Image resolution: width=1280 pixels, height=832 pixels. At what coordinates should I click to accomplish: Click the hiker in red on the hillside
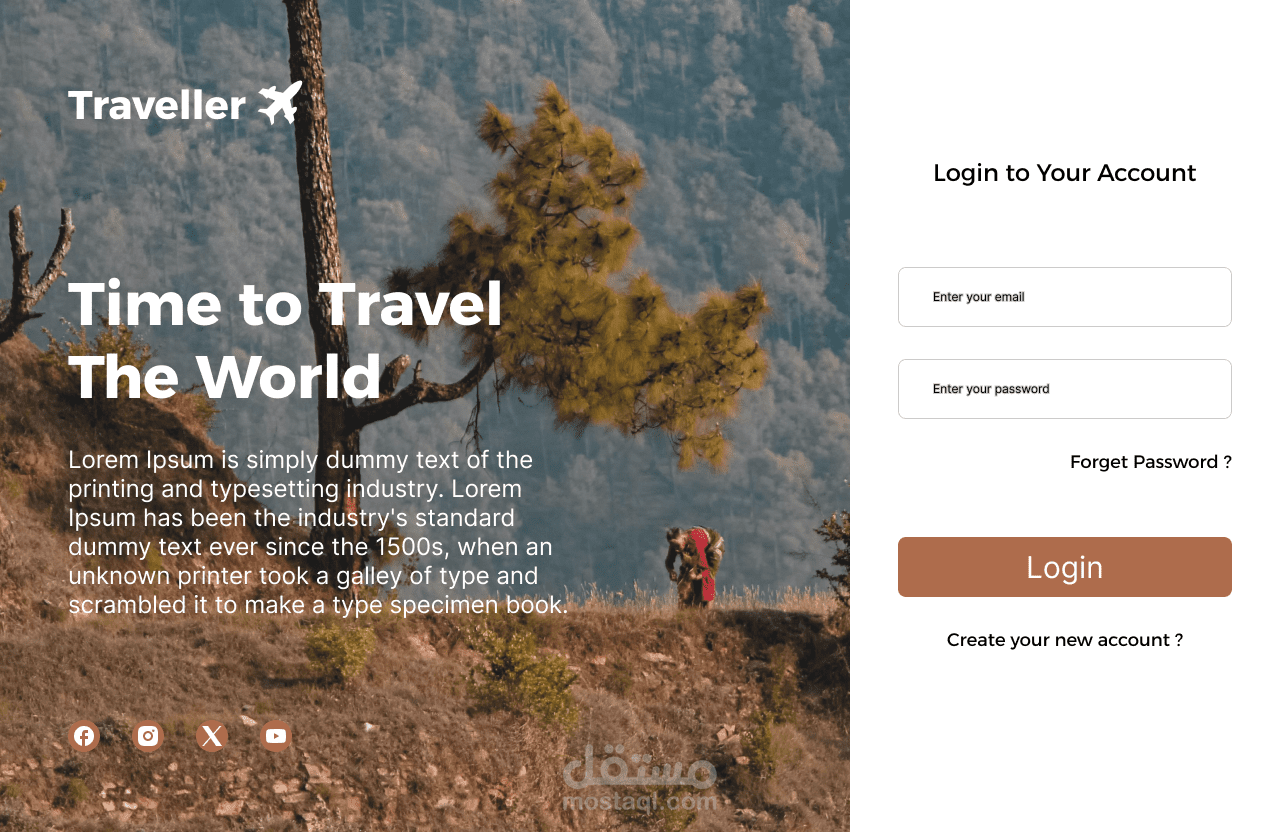pyautogui.click(x=696, y=565)
